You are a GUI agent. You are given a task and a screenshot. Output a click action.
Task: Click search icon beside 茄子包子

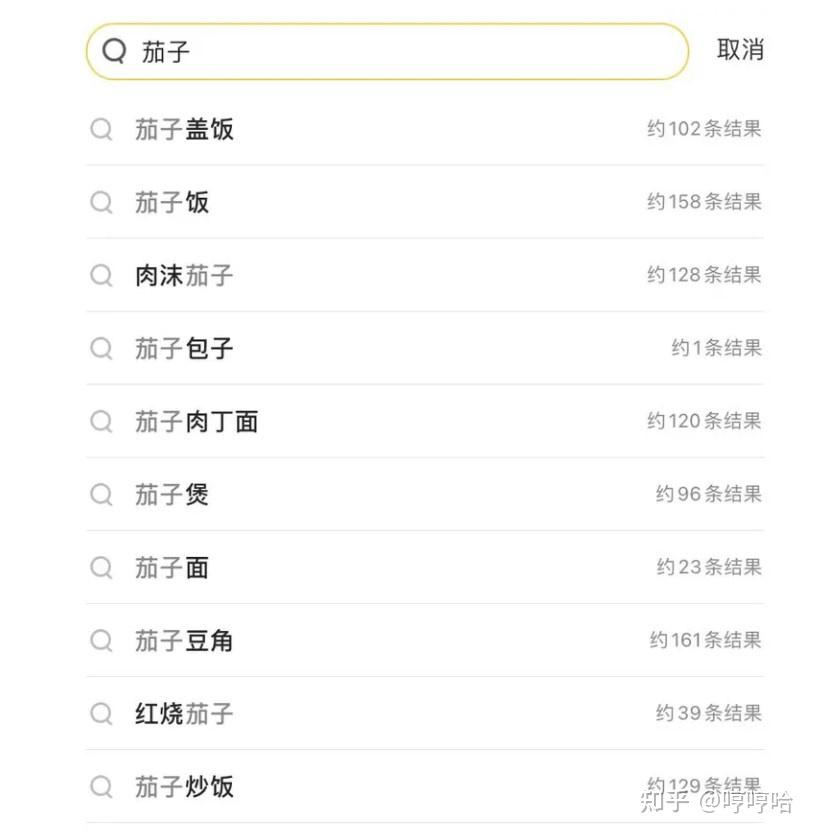coord(102,348)
